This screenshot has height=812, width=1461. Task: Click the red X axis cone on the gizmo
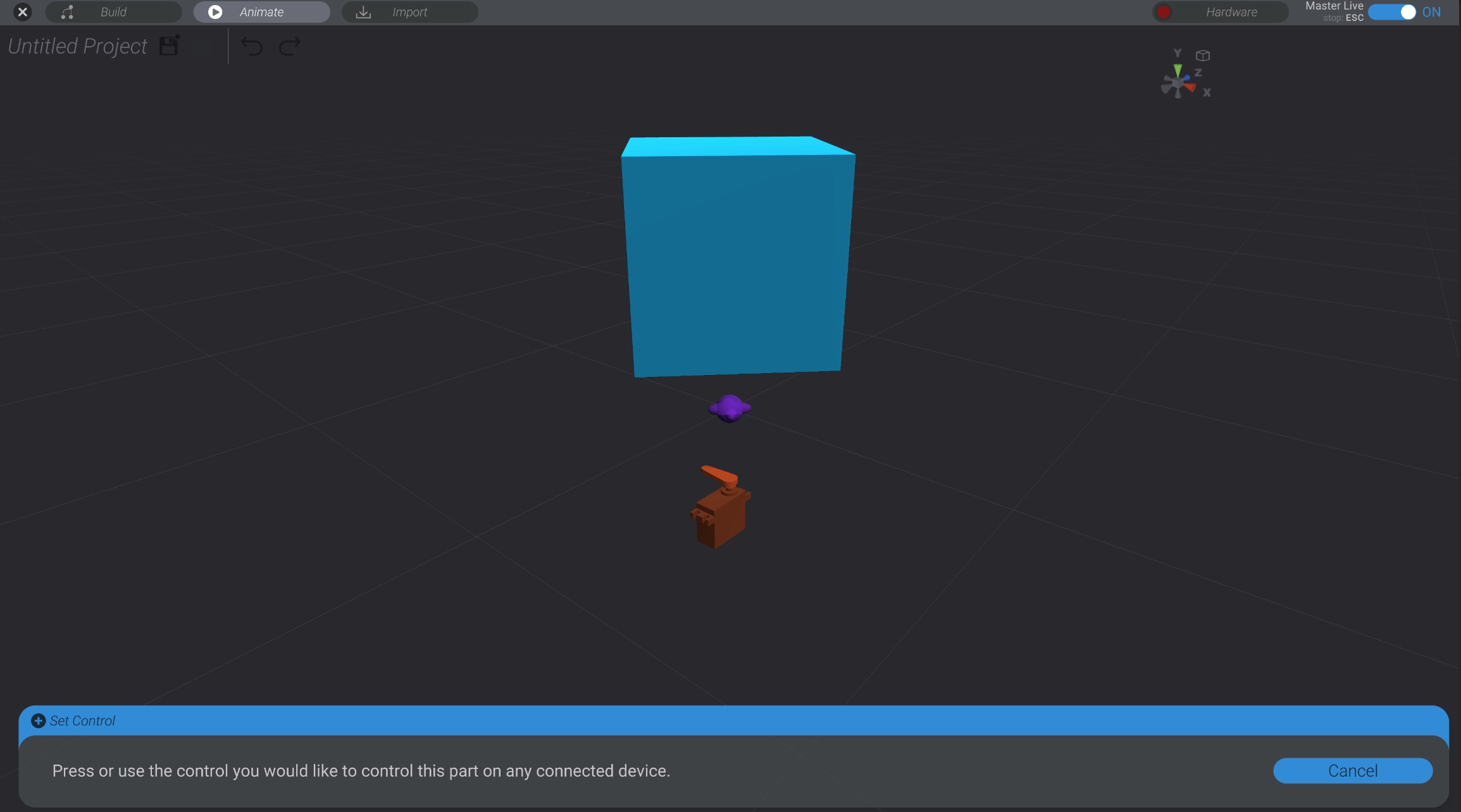[x=1189, y=87]
